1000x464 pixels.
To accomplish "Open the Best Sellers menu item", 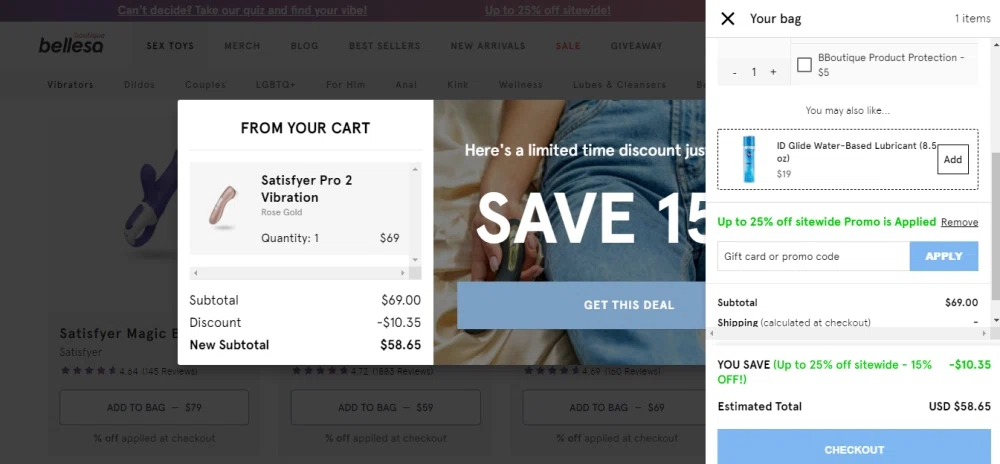I will point(384,46).
